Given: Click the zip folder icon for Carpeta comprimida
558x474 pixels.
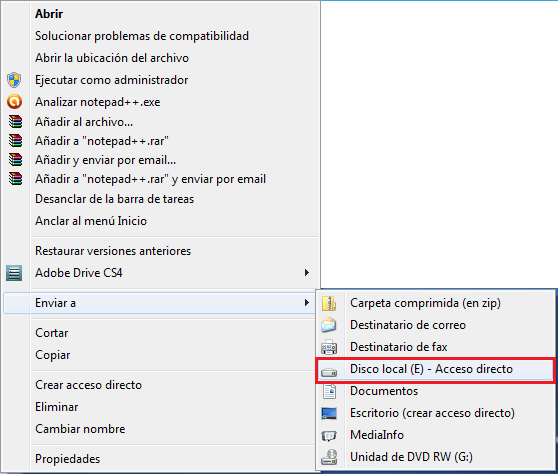Looking at the screenshot, I should (329, 304).
